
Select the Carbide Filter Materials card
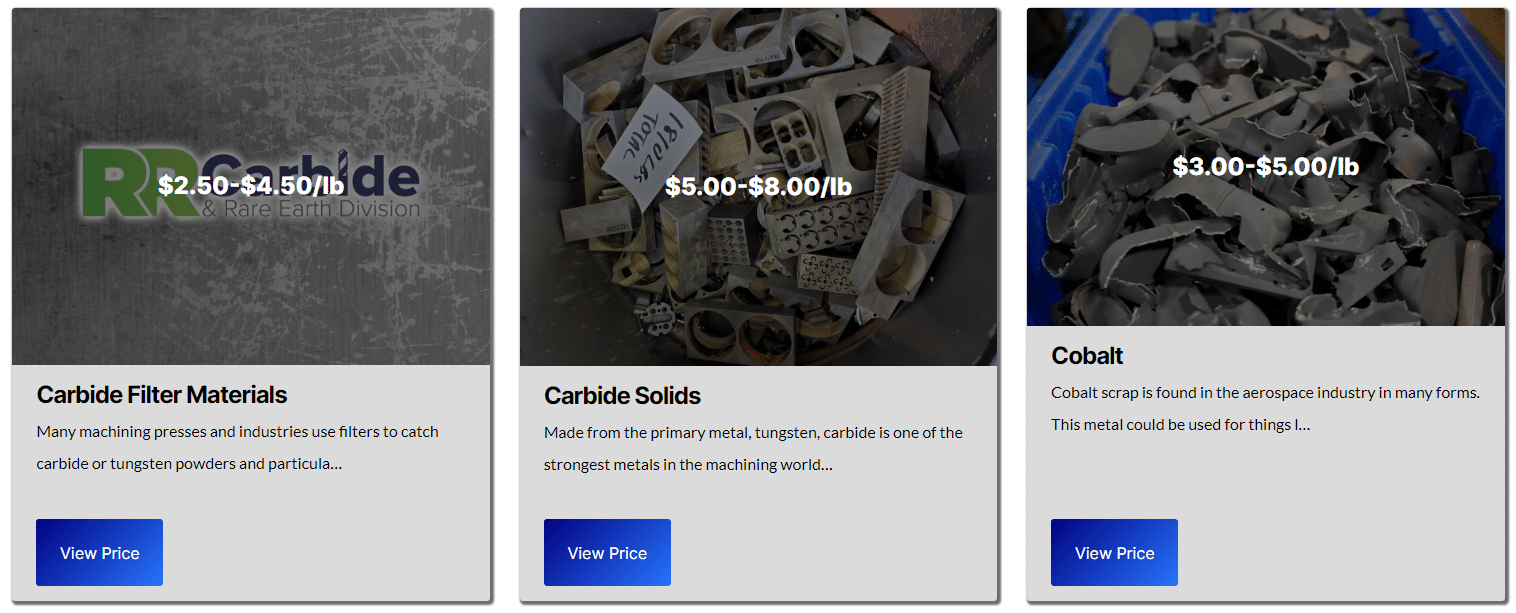coord(250,307)
